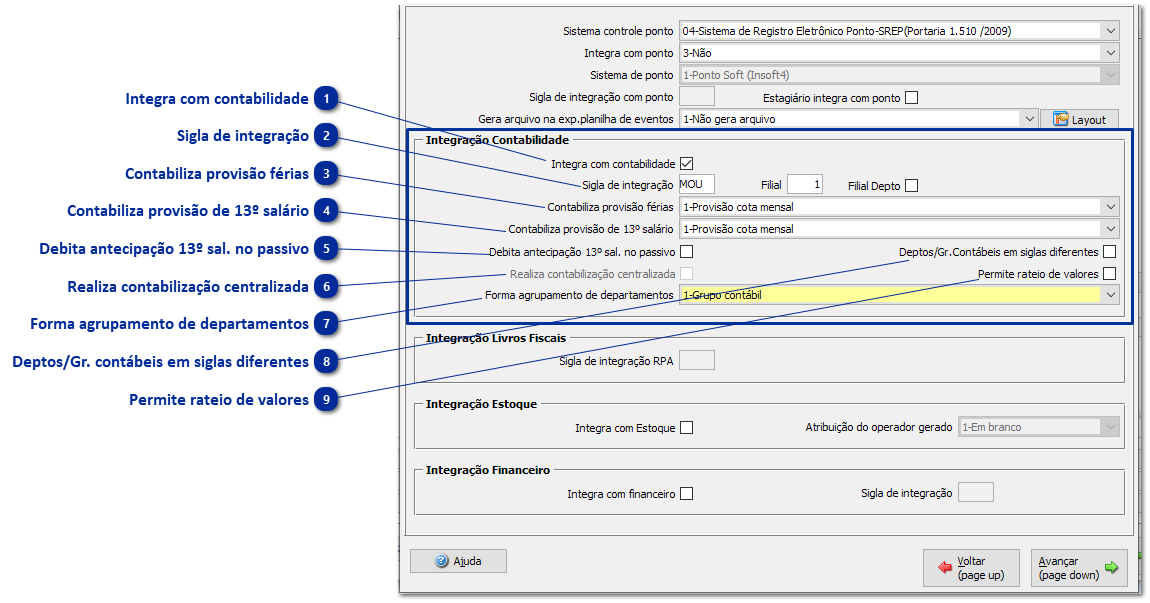Click the red back arrow icon
Viewport: 1150px width, 603px height.
click(x=945, y=568)
